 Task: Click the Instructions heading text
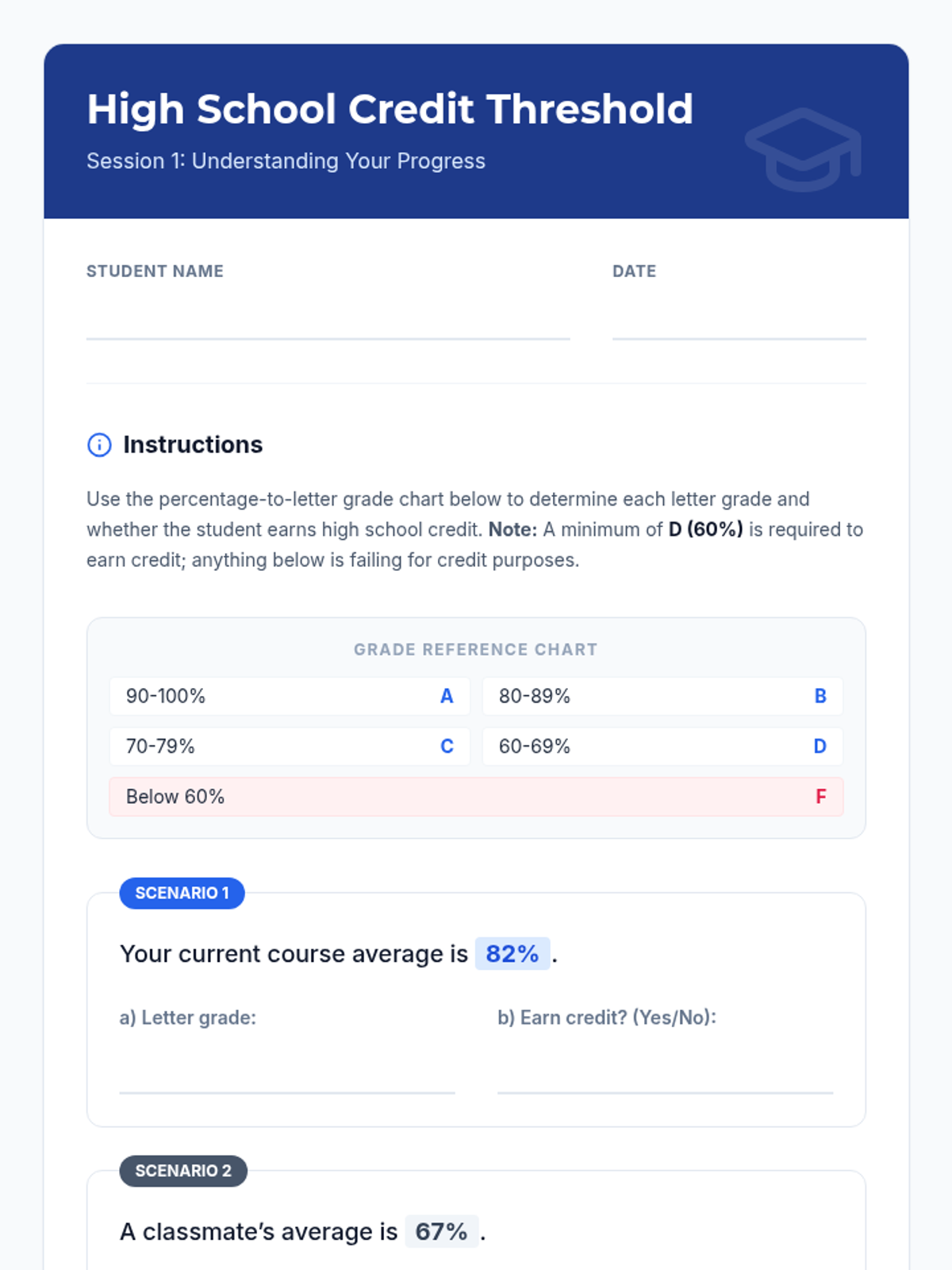[x=193, y=444]
